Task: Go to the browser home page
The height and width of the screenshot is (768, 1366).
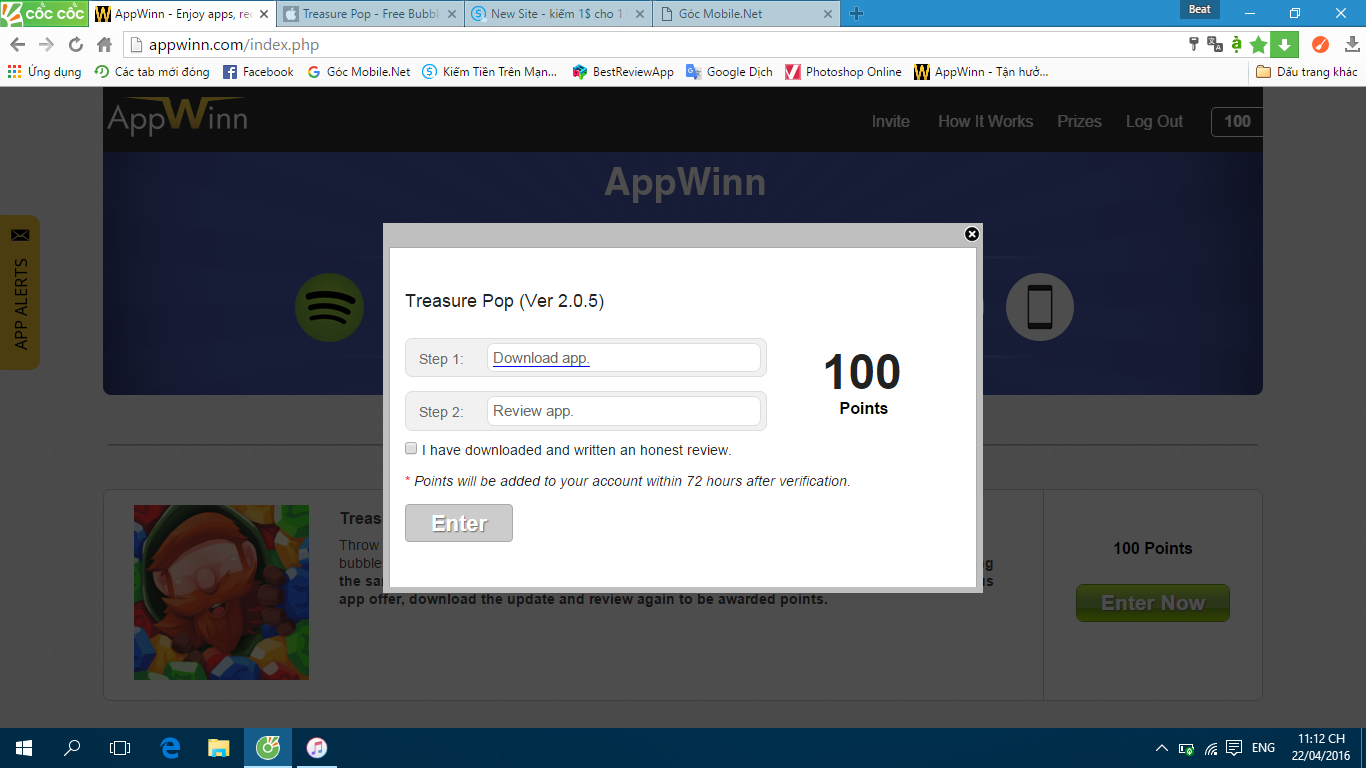Action: click(104, 44)
